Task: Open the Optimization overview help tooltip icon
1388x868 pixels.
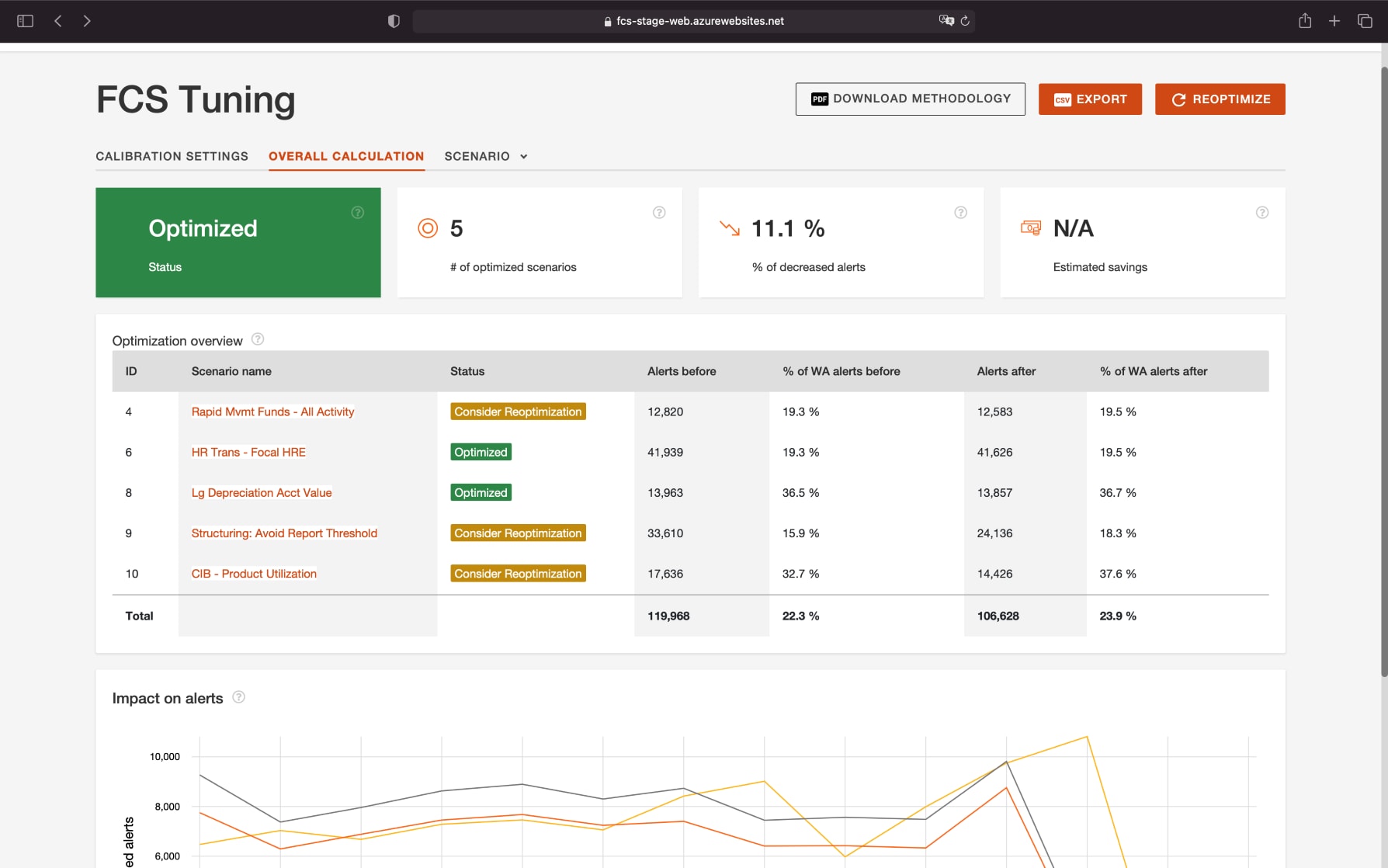Action: pyautogui.click(x=258, y=339)
